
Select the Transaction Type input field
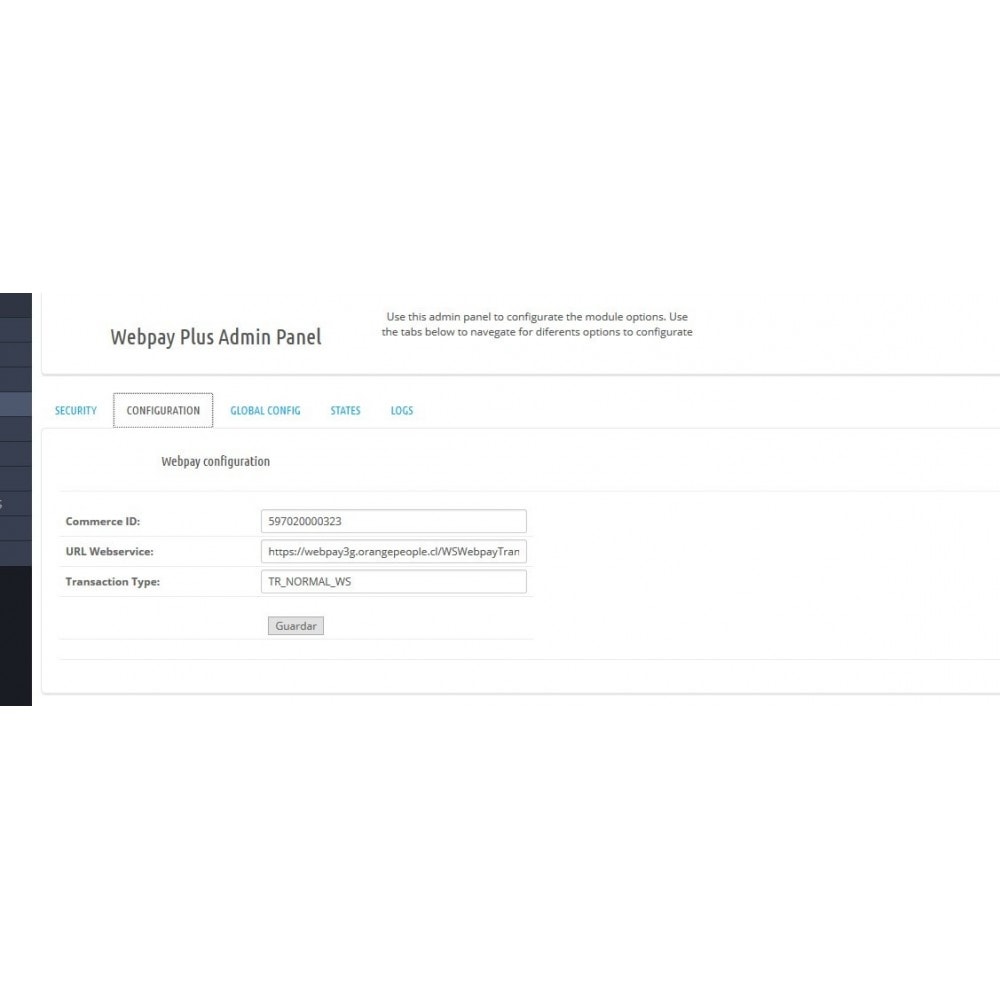(393, 582)
